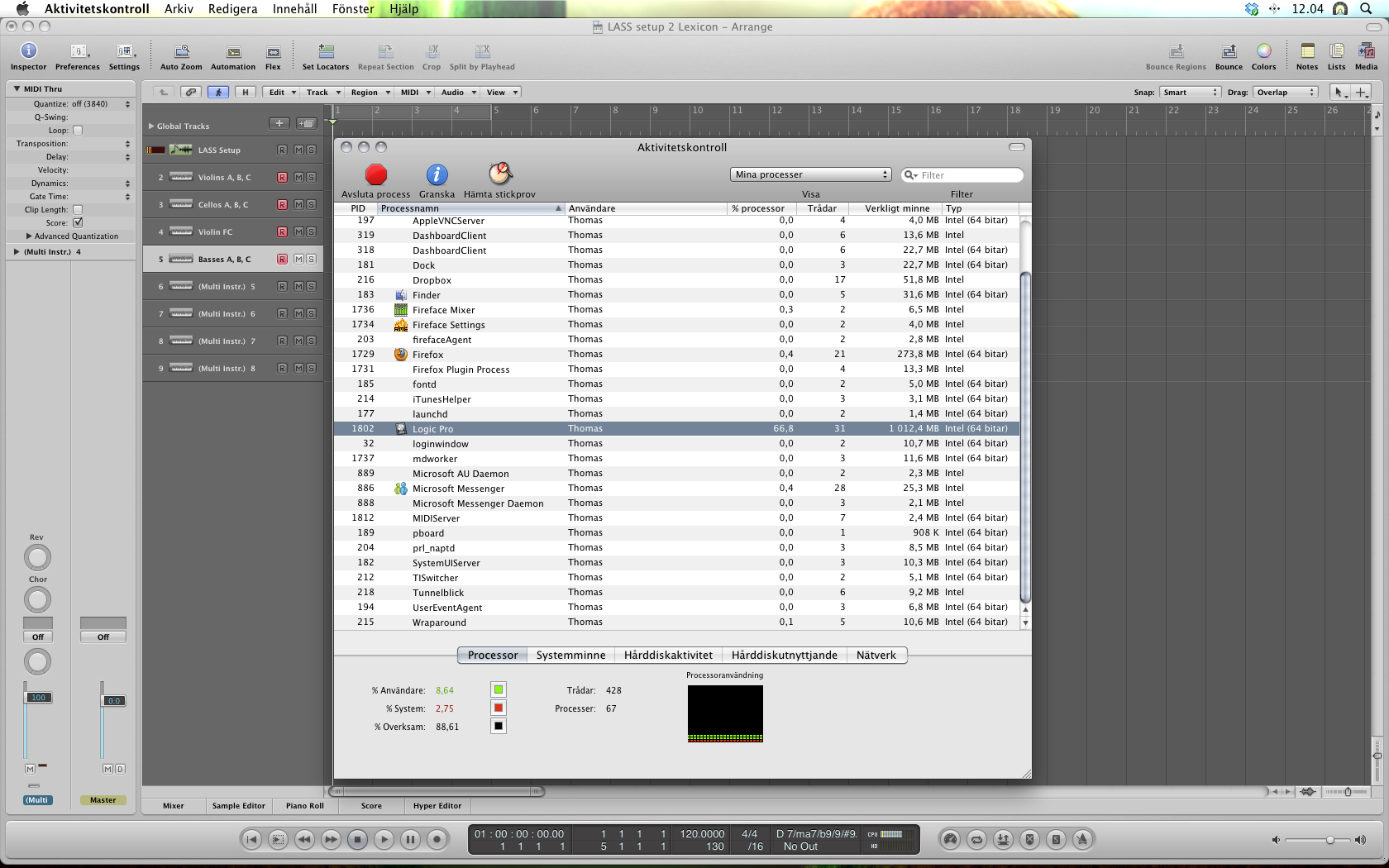Image resolution: width=1389 pixels, height=868 pixels.
Task: Expand Advanced Quantization section
Action: [x=29, y=236]
